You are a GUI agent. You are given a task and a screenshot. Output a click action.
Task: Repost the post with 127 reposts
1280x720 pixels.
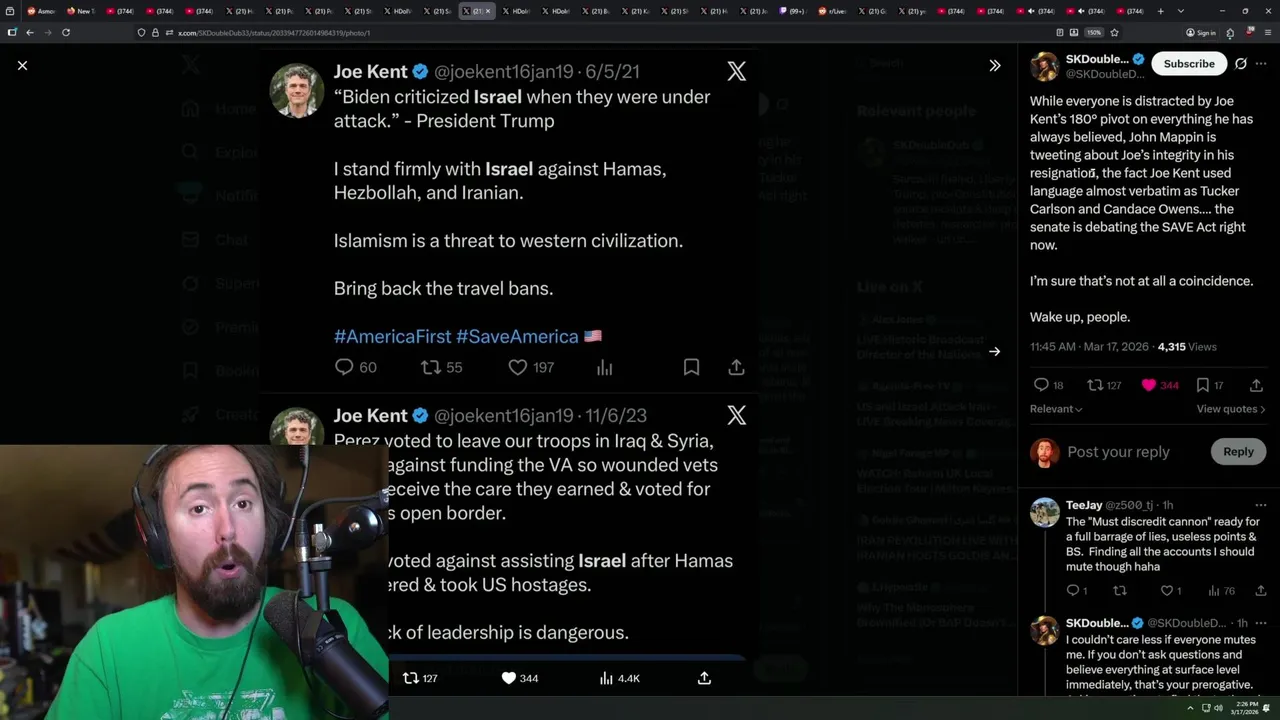pyautogui.click(x=1095, y=385)
